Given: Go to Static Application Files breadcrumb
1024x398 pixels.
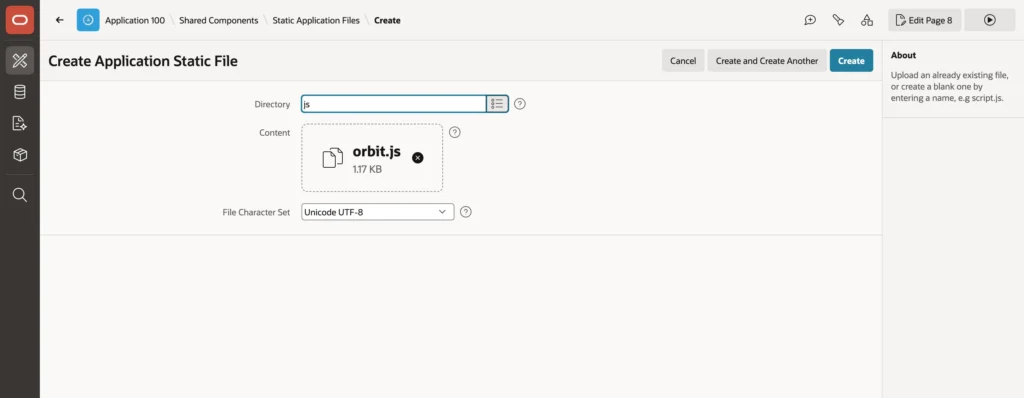Looking at the screenshot, I should point(316,20).
